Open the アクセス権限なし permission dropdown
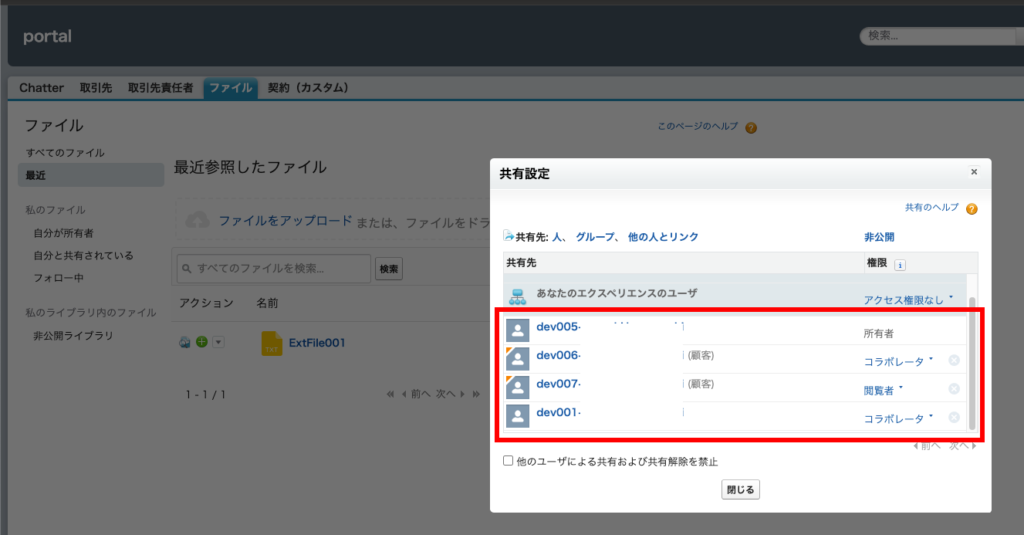This screenshot has height=535, width=1024. tap(908, 300)
